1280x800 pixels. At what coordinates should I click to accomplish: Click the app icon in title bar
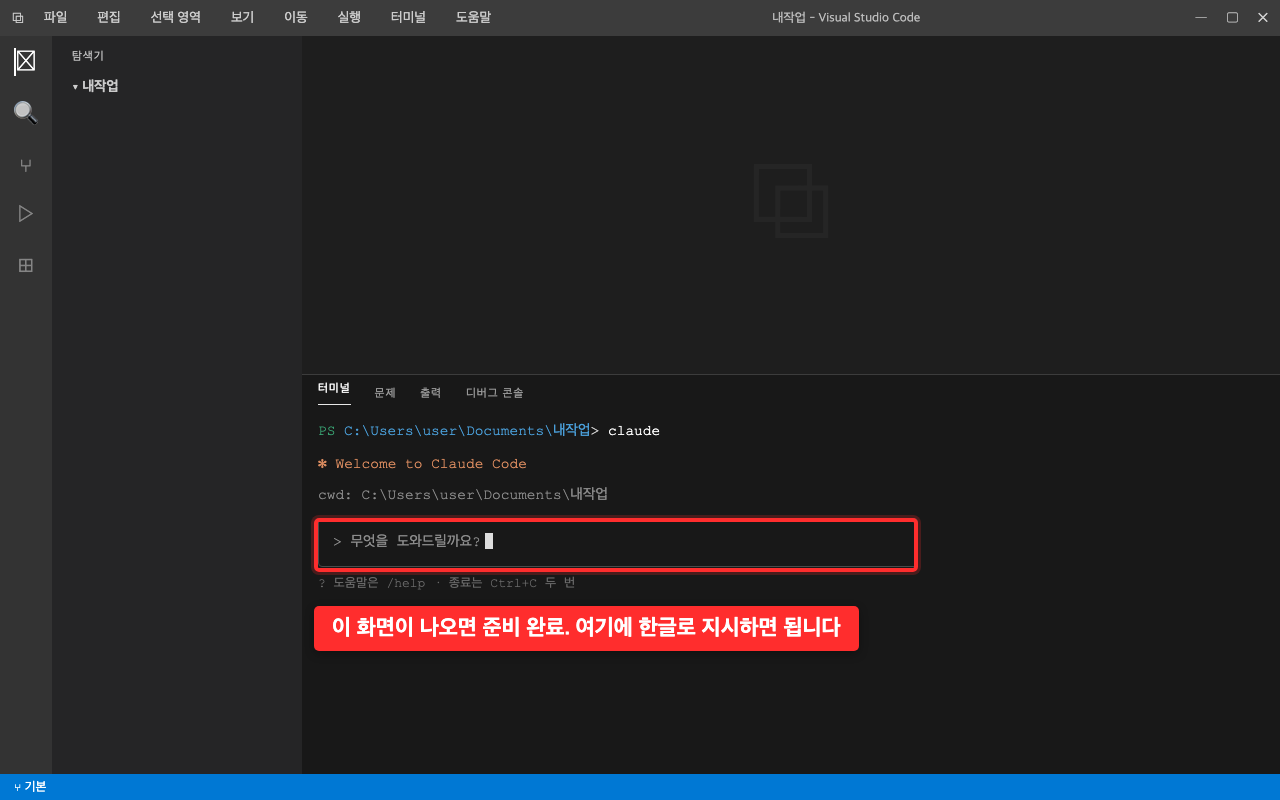[x=18, y=18]
